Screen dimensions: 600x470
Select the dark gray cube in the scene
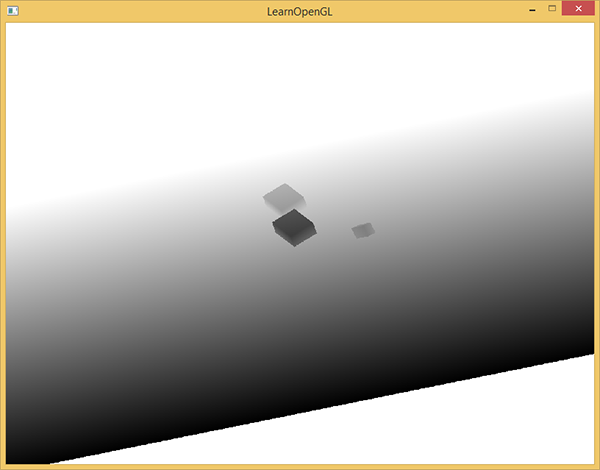(x=294, y=229)
